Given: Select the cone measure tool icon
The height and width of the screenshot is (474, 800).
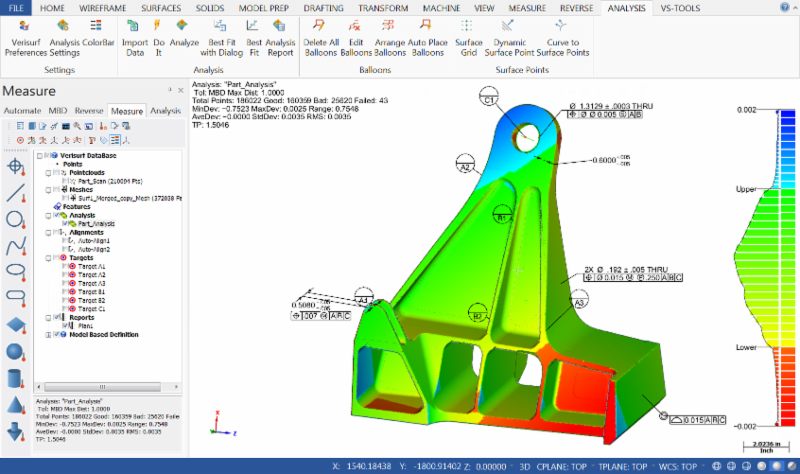Looking at the screenshot, I should click(16, 405).
